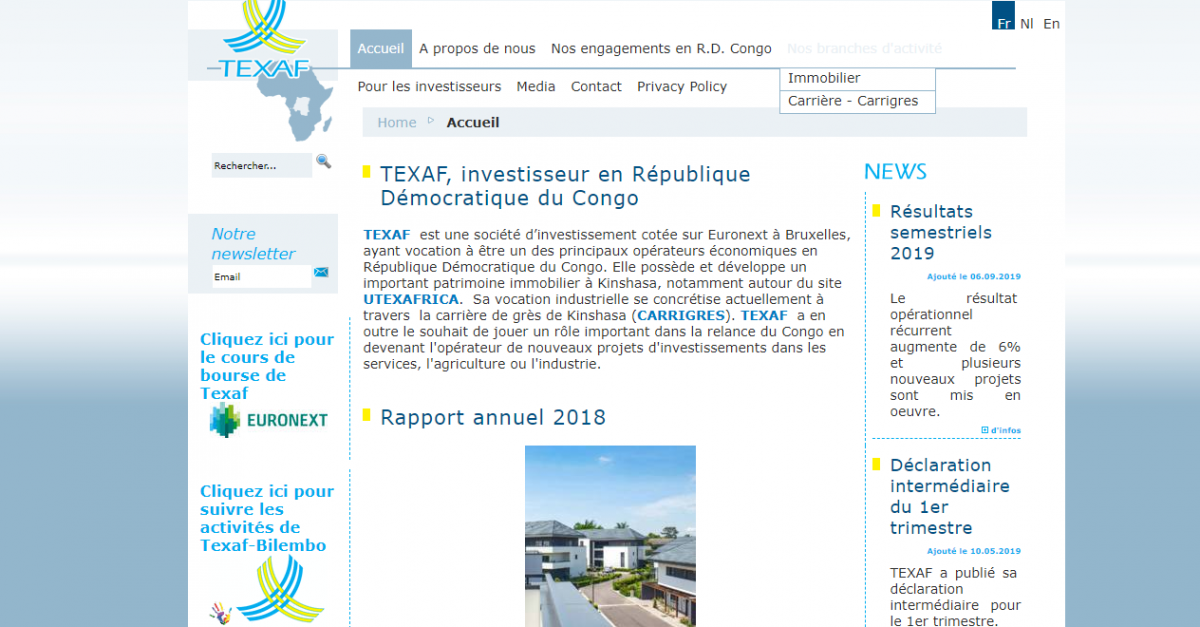Click the 'Ajouté le 10.05.2019' date
The width and height of the screenshot is (1200, 627).
[x=974, y=551]
